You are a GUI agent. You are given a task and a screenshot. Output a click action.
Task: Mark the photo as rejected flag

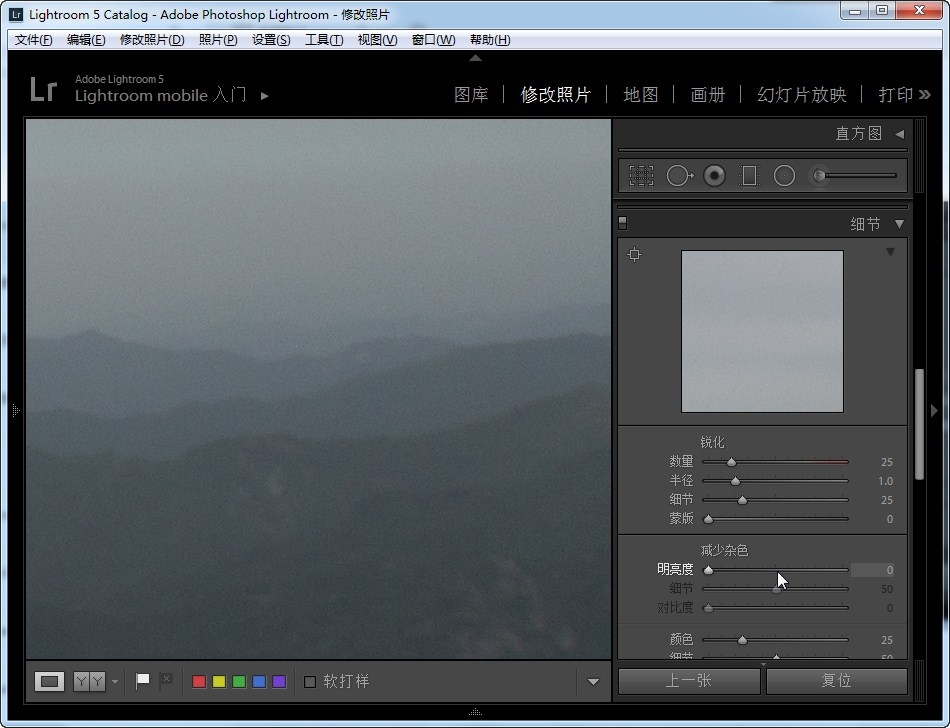[x=166, y=681]
